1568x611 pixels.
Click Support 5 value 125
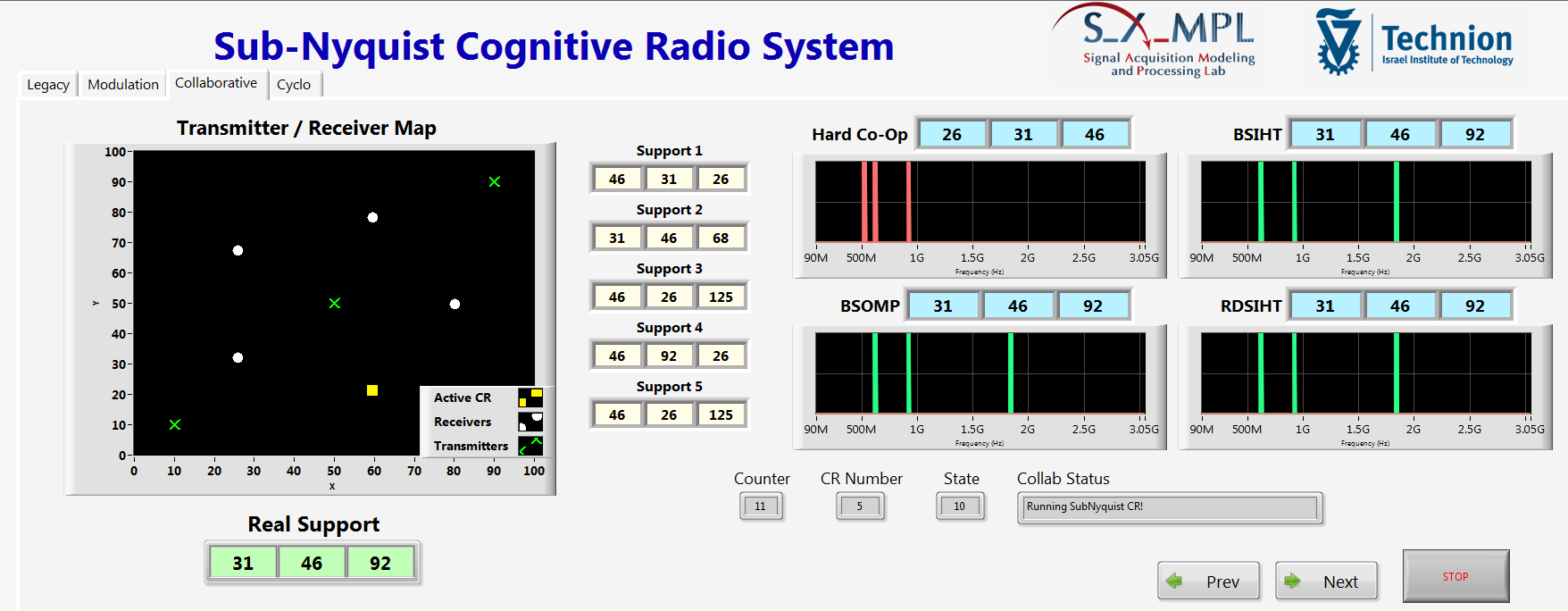point(721,414)
